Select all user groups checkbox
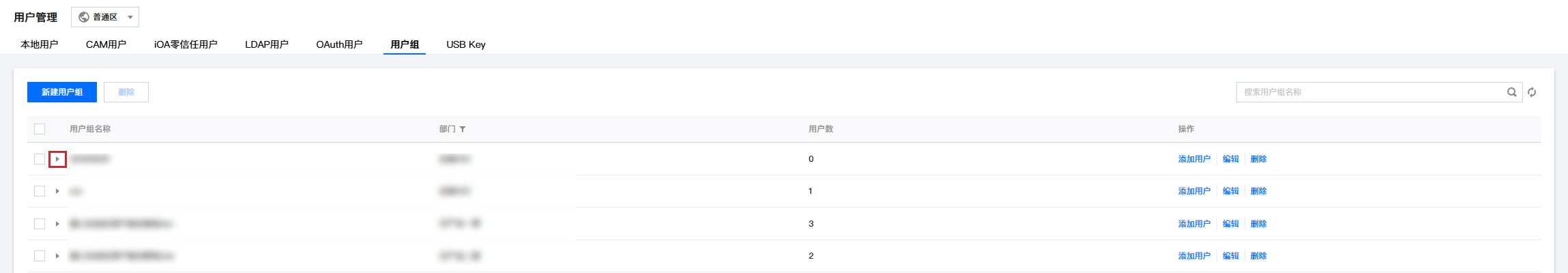The width and height of the screenshot is (1568, 273). coord(40,129)
